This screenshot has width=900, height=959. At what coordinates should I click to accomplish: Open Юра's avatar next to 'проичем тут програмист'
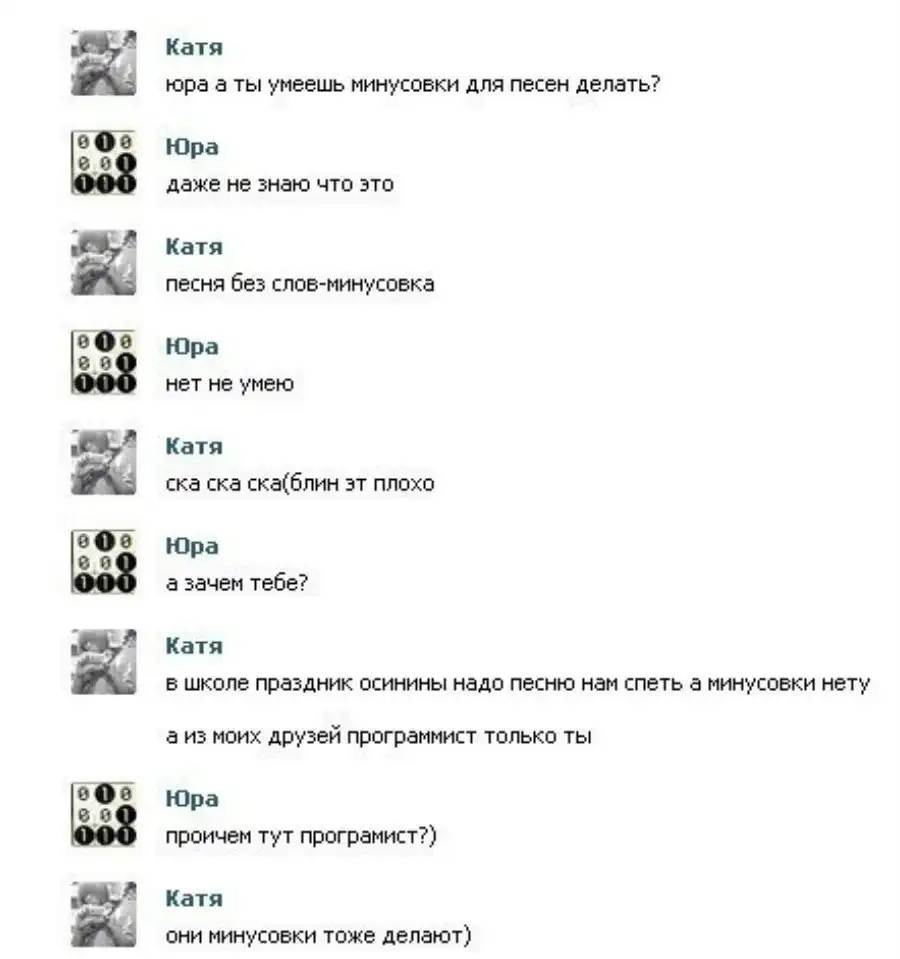[103, 814]
